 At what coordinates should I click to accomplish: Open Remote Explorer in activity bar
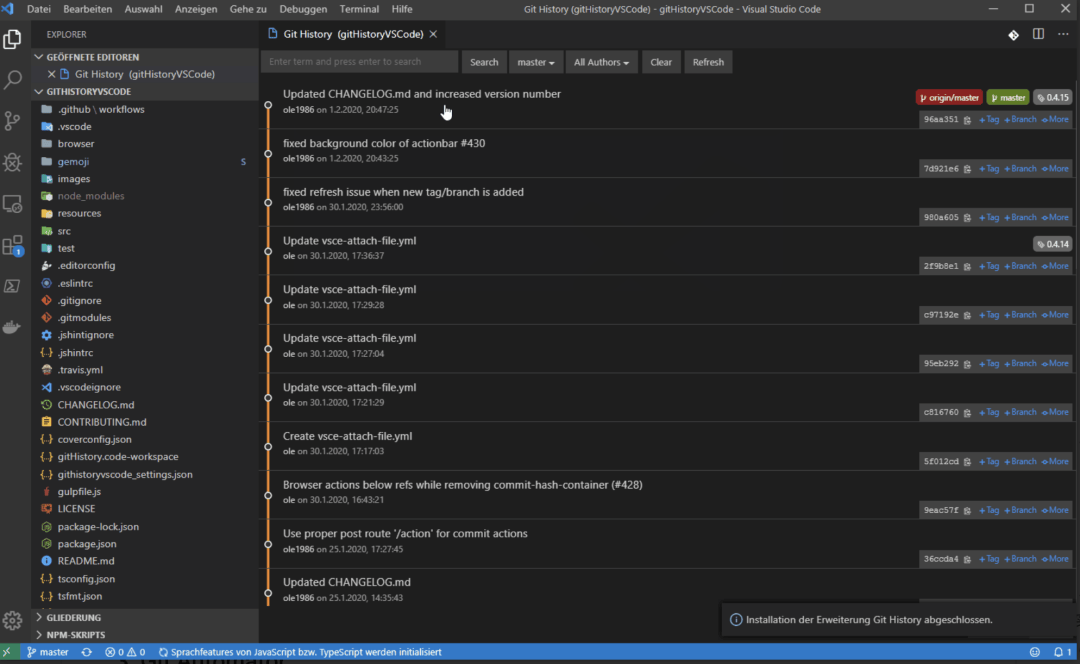point(12,204)
